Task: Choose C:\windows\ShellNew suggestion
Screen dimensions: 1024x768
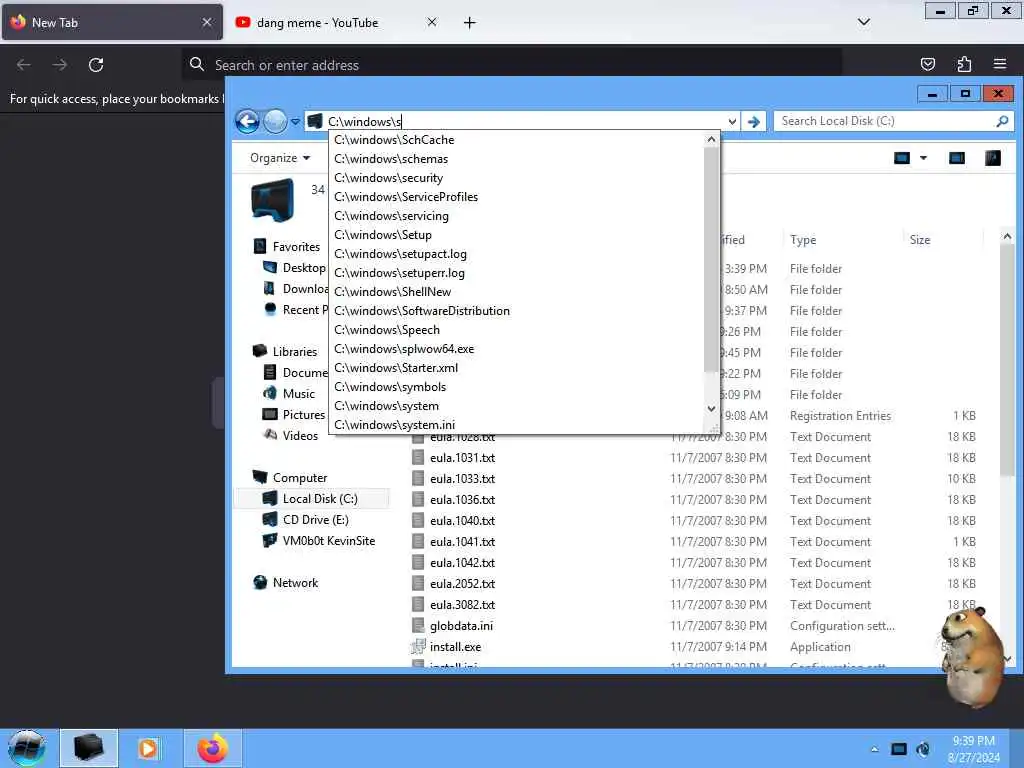Action: click(516, 291)
